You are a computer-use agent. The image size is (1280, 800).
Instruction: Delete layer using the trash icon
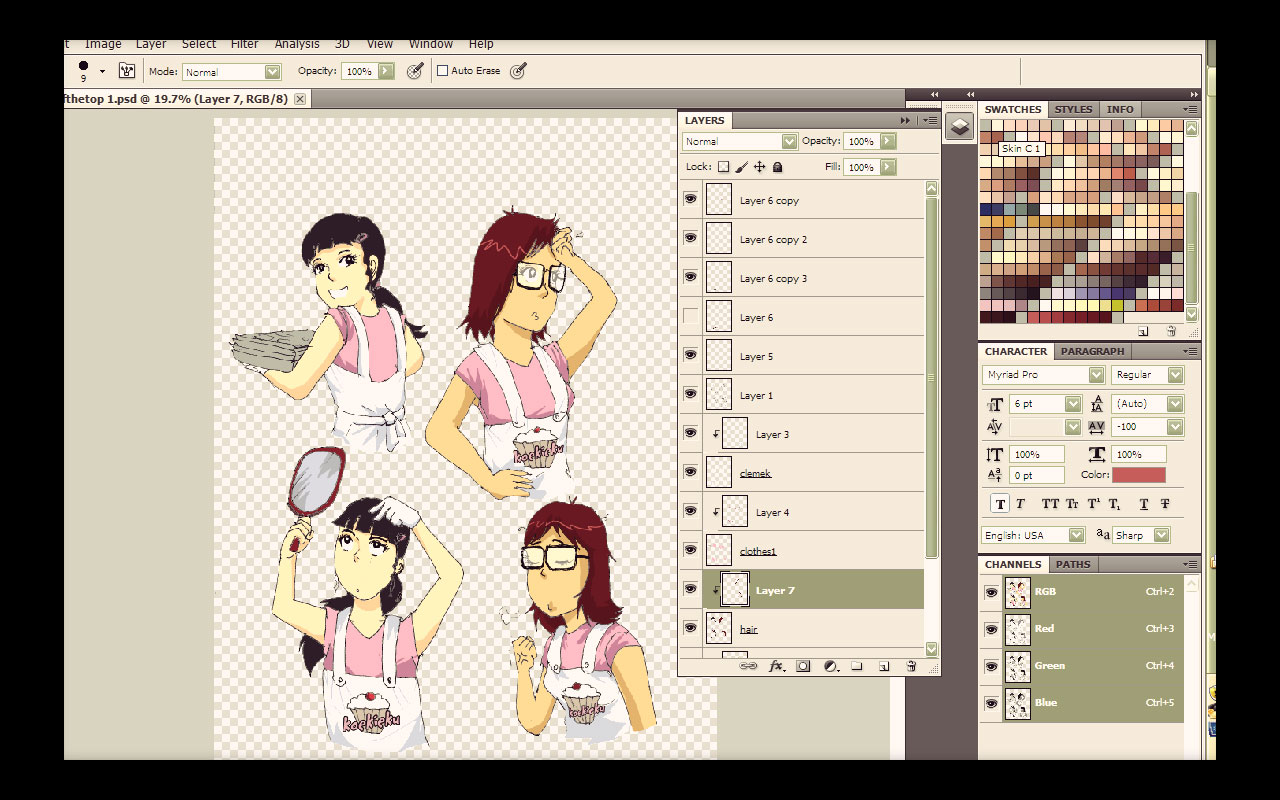tap(911, 666)
